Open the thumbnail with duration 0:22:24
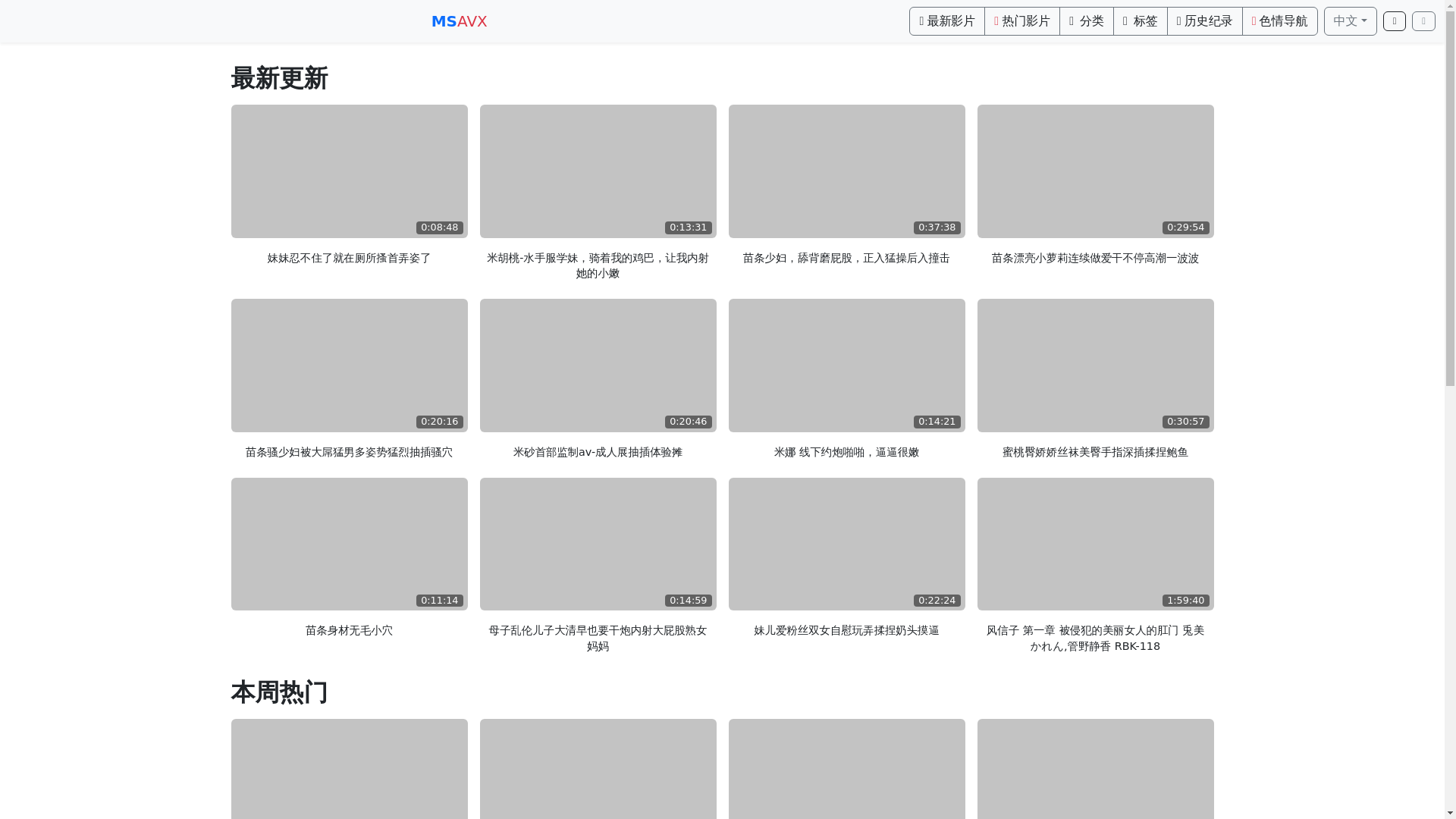 (846, 544)
